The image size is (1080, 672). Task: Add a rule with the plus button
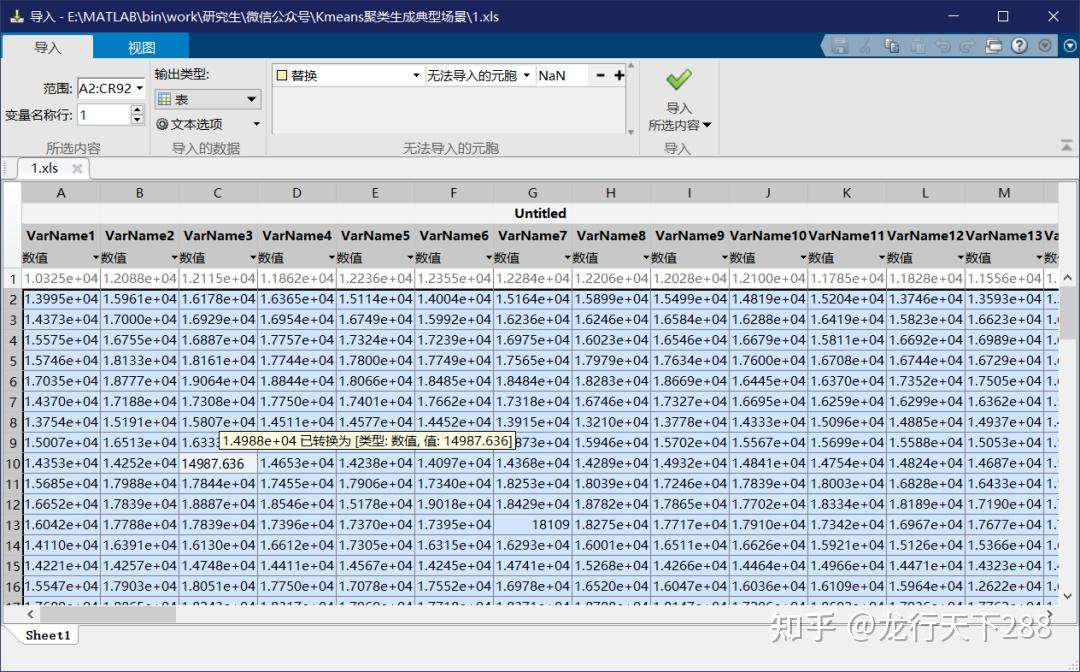click(617, 74)
